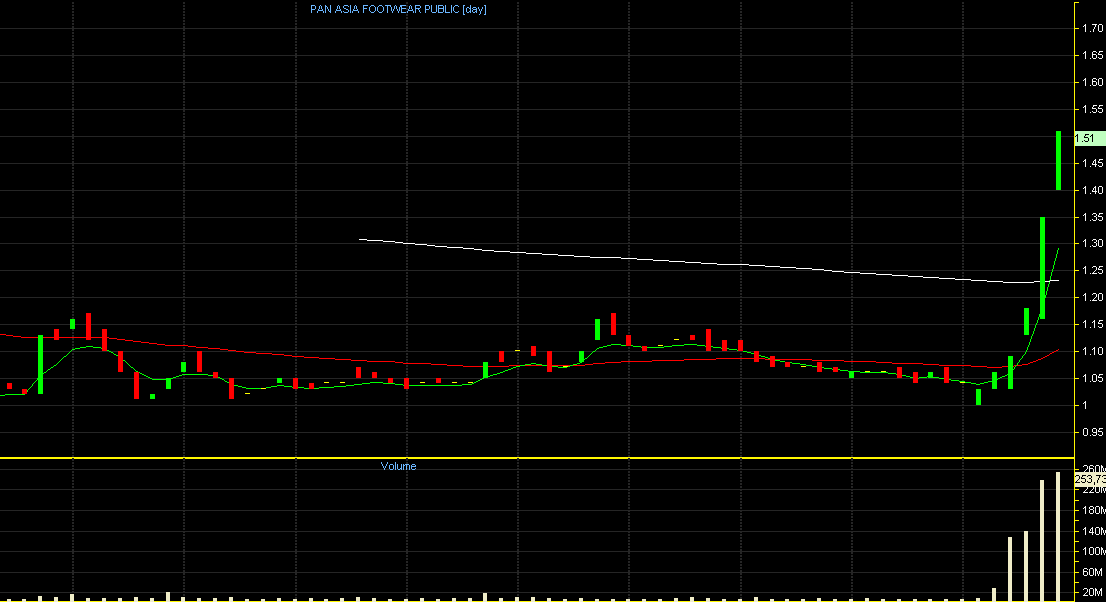
Task: Click the 1.35 price axis label
Action: click(1093, 217)
